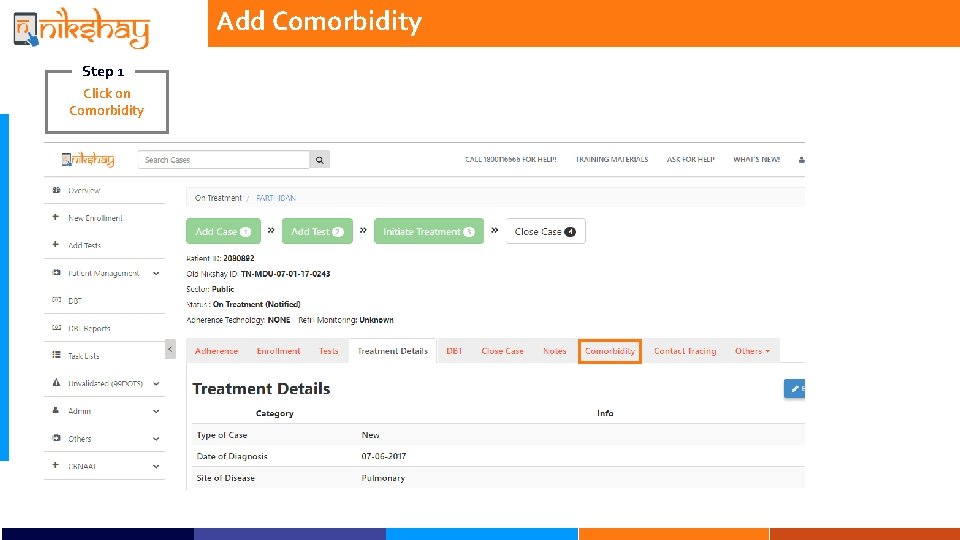The height and width of the screenshot is (540, 960).
Task: Click the Nikshay logo in navbar
Action: (88, 160)
